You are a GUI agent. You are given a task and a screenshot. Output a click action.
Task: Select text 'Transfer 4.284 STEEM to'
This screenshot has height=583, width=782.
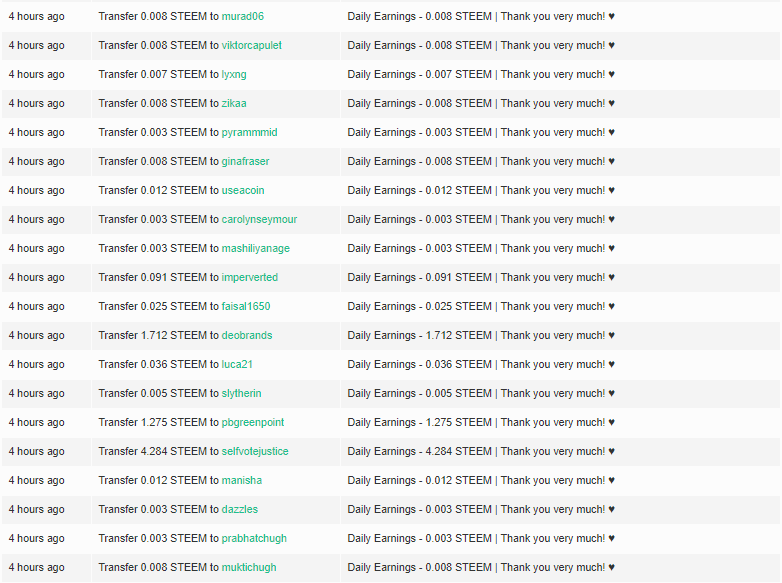tap(159, 450)
